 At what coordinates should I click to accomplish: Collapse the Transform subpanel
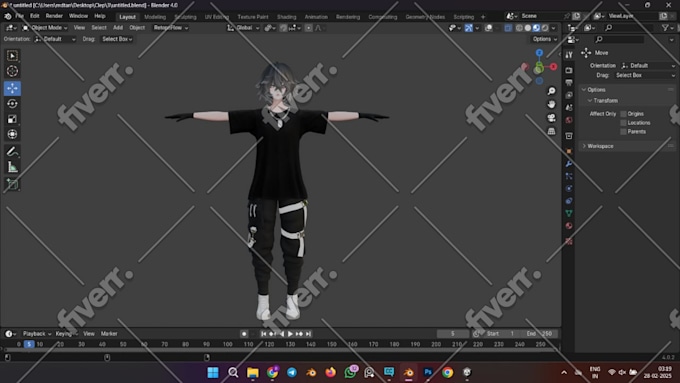605,101
